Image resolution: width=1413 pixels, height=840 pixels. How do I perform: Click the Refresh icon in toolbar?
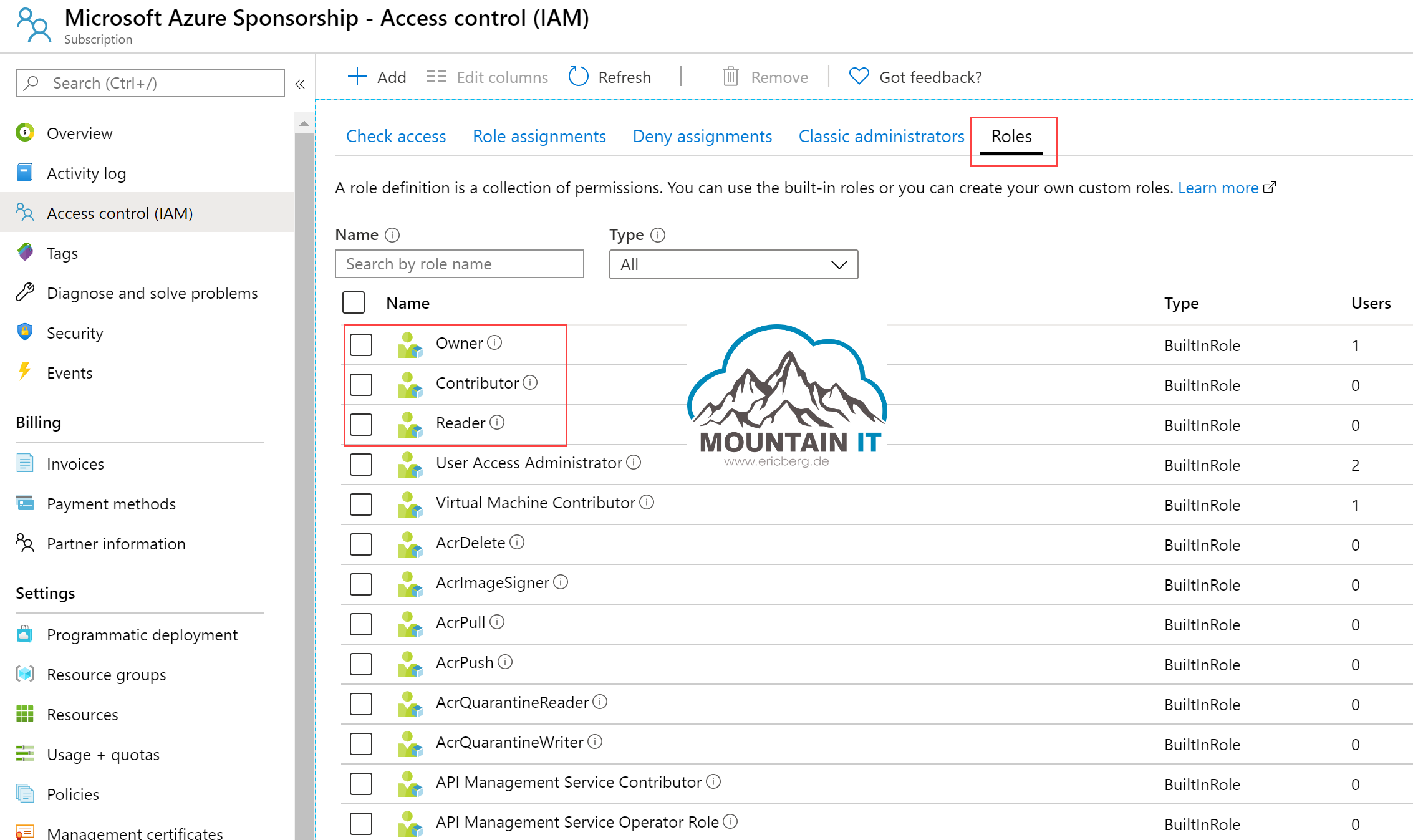[x=577, y=76]
